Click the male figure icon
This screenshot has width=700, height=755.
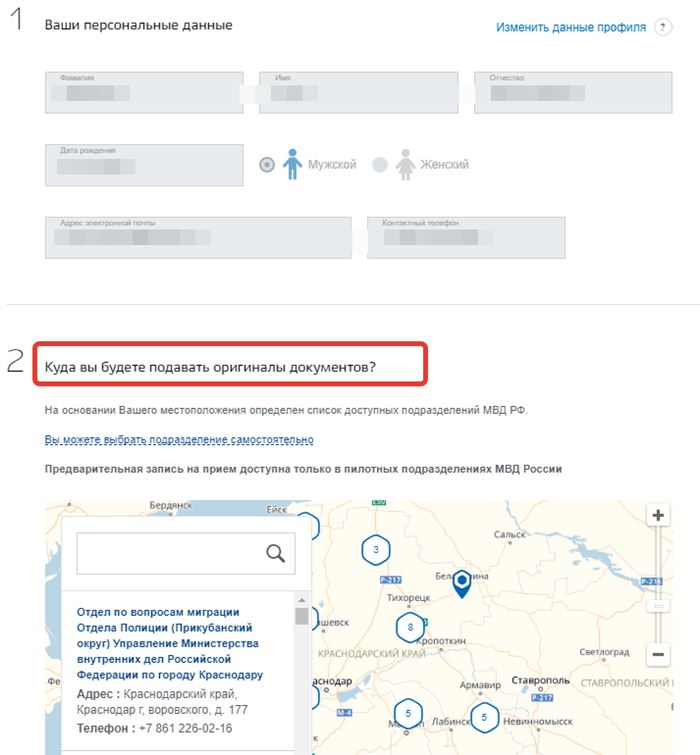coord(292,164)
